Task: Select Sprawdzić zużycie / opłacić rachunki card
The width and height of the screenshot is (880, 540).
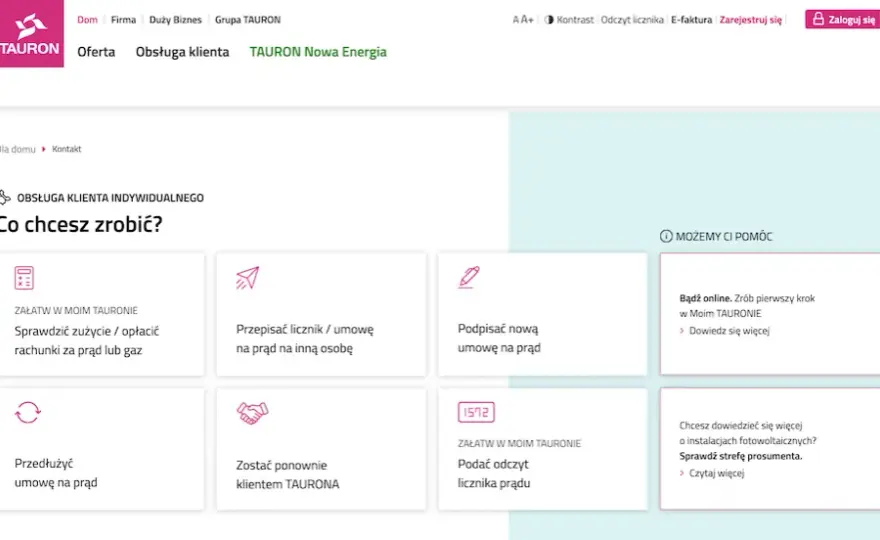Action: 102,314
